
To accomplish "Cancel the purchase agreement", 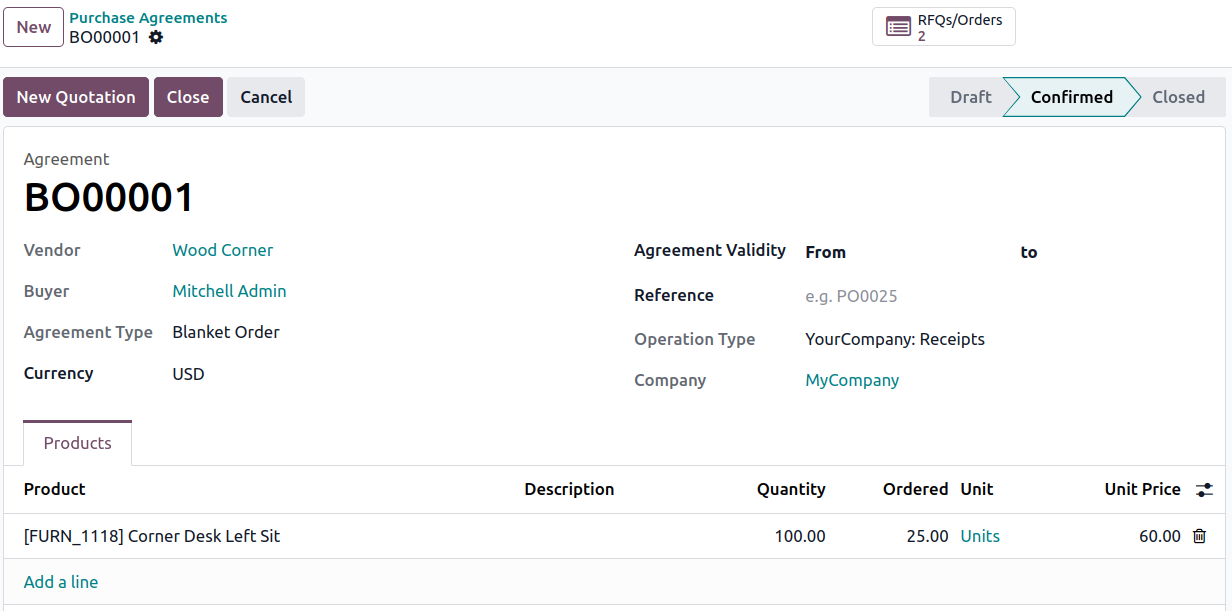I will pos(266,97).
